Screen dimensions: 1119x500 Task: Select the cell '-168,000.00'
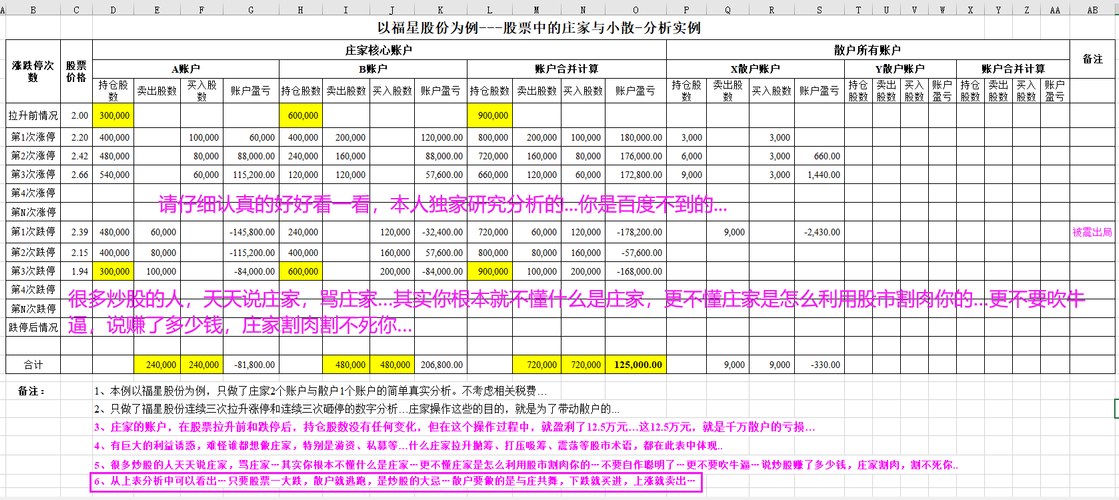pyautogui.click(x=635, y=272)
